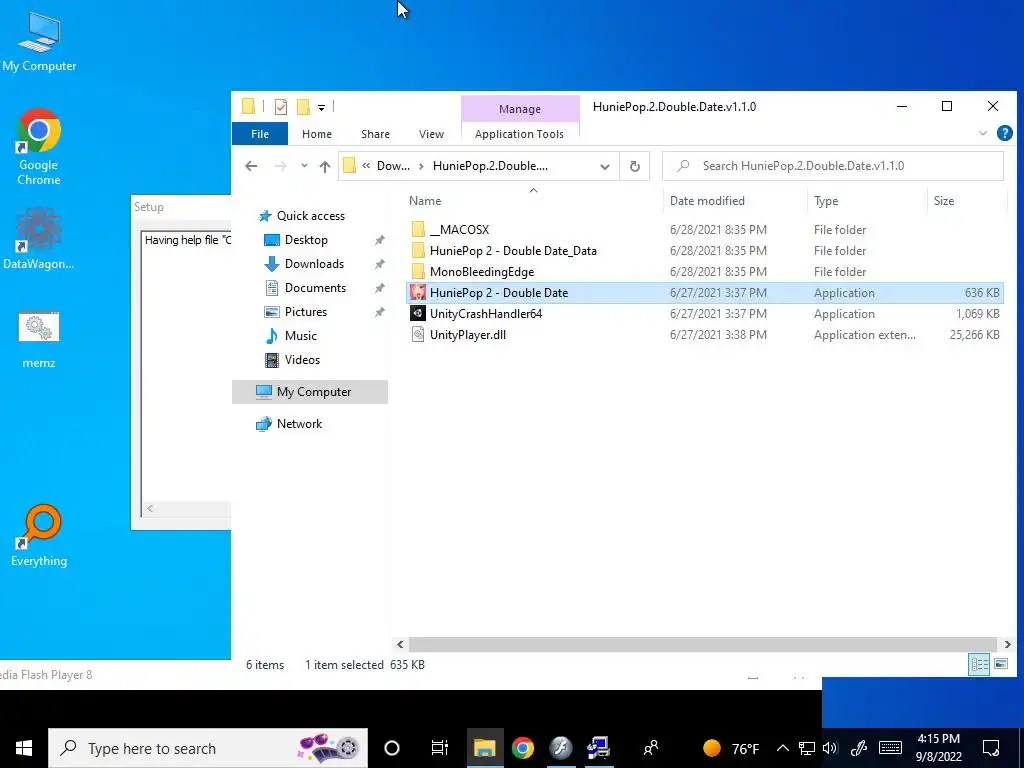Open the File menu in Explorer
The width and height of the screenshot is (1024, 768).
[260, 134]
